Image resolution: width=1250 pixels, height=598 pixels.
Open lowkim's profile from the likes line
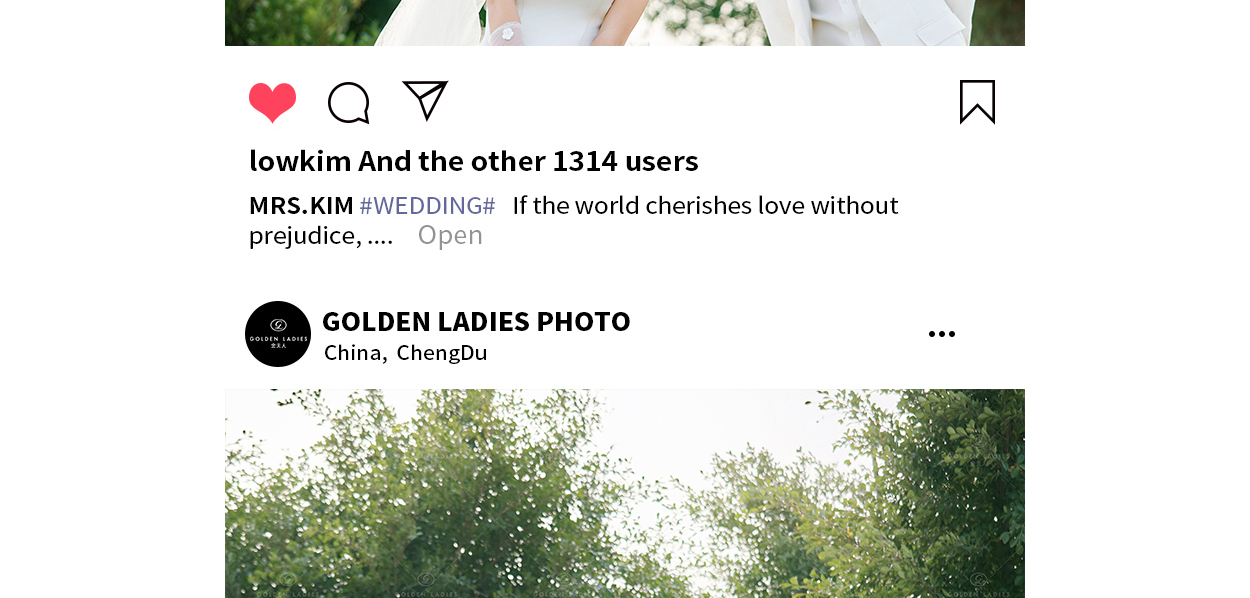(300, 161)
